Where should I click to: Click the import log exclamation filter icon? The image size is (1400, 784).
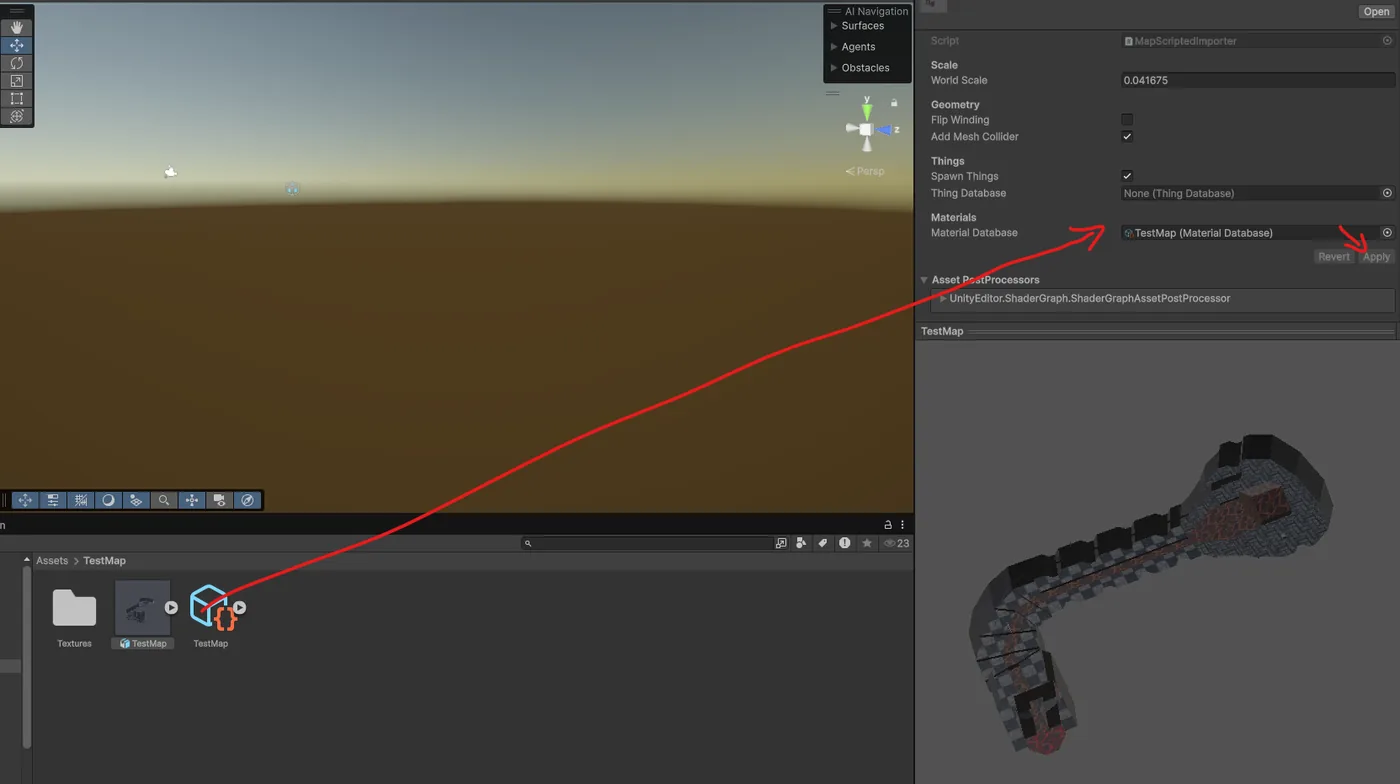click(x=845, y=543)
